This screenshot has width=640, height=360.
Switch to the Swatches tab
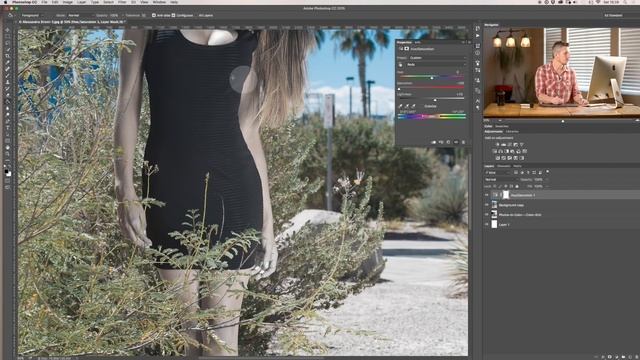click(502, 126)
